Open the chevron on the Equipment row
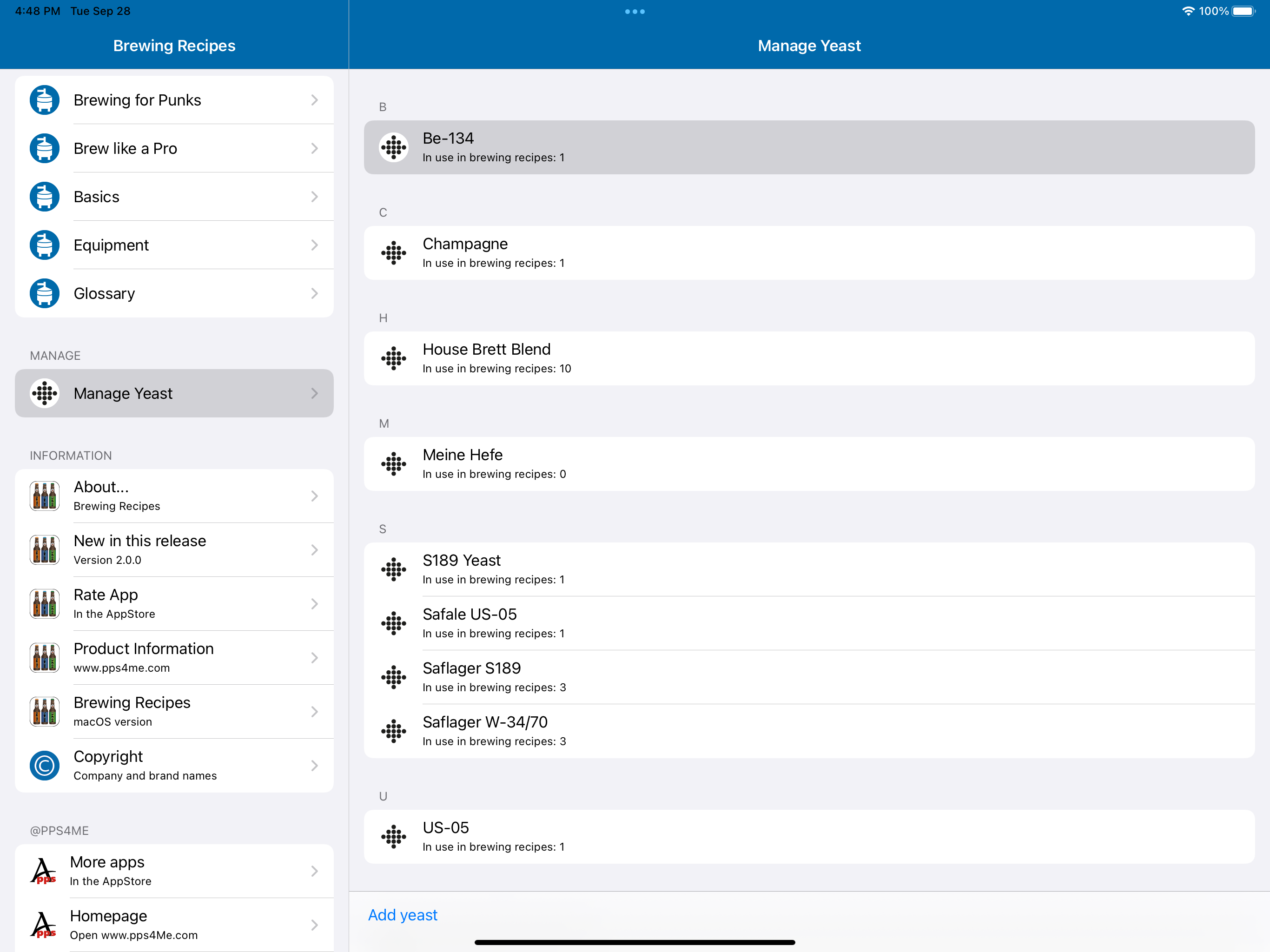 314,245
